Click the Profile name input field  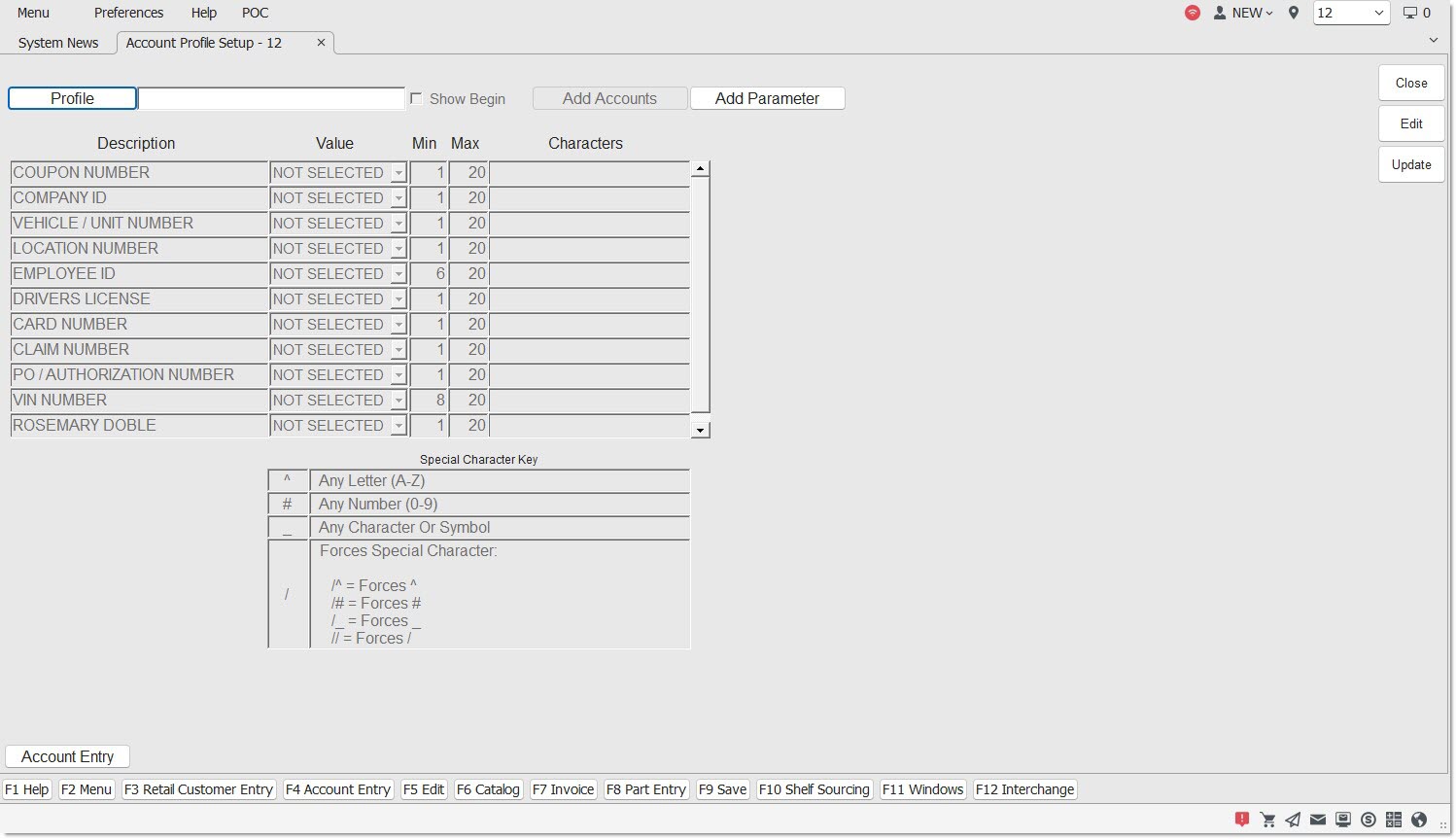click(x=271, y=98)
